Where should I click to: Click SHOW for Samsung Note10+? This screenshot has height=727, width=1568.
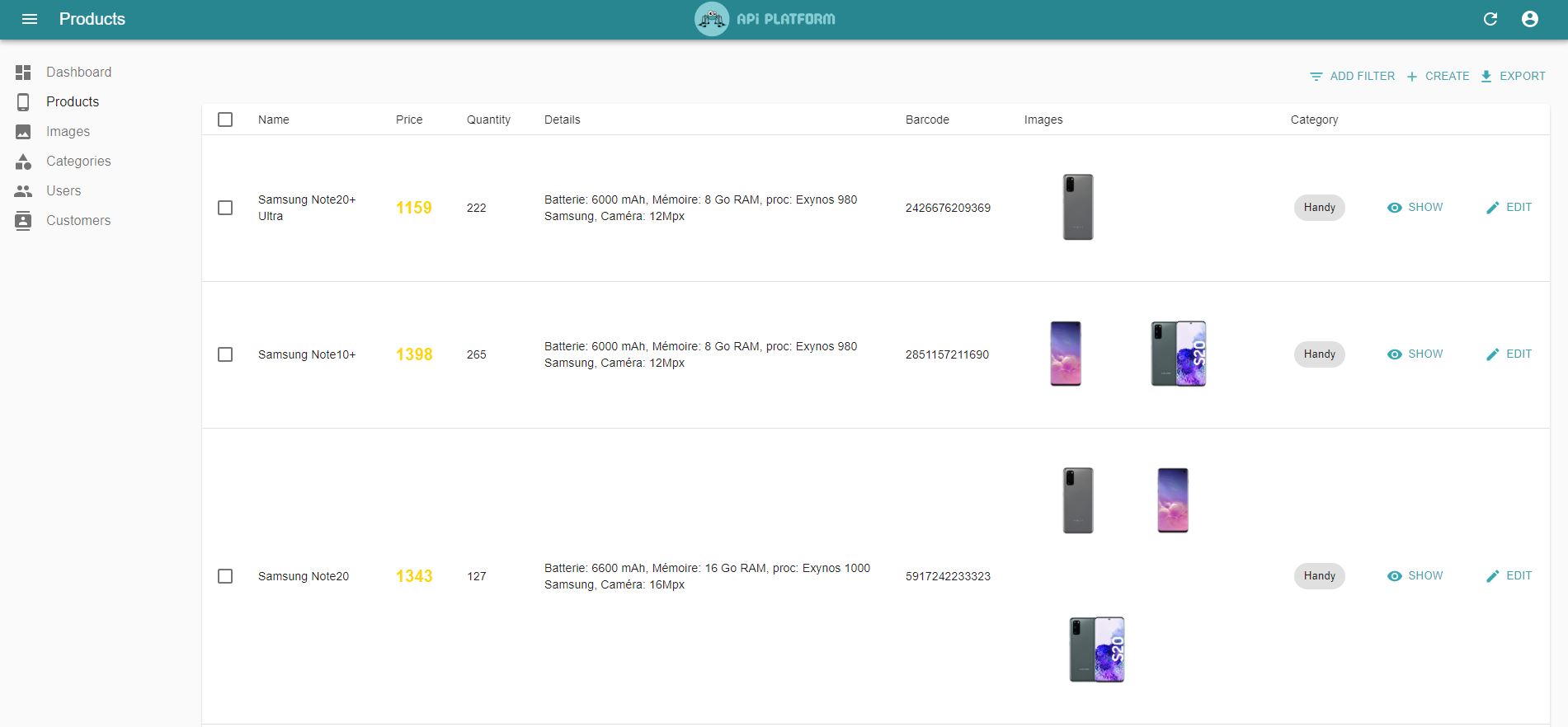click(1415, 354)
